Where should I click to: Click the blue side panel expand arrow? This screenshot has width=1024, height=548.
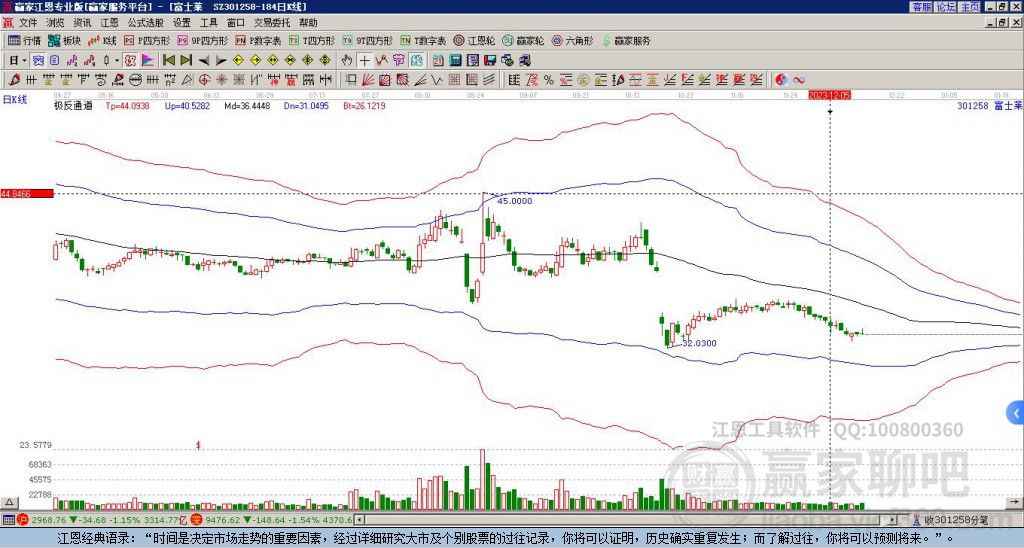click(x=1015, y=413)
